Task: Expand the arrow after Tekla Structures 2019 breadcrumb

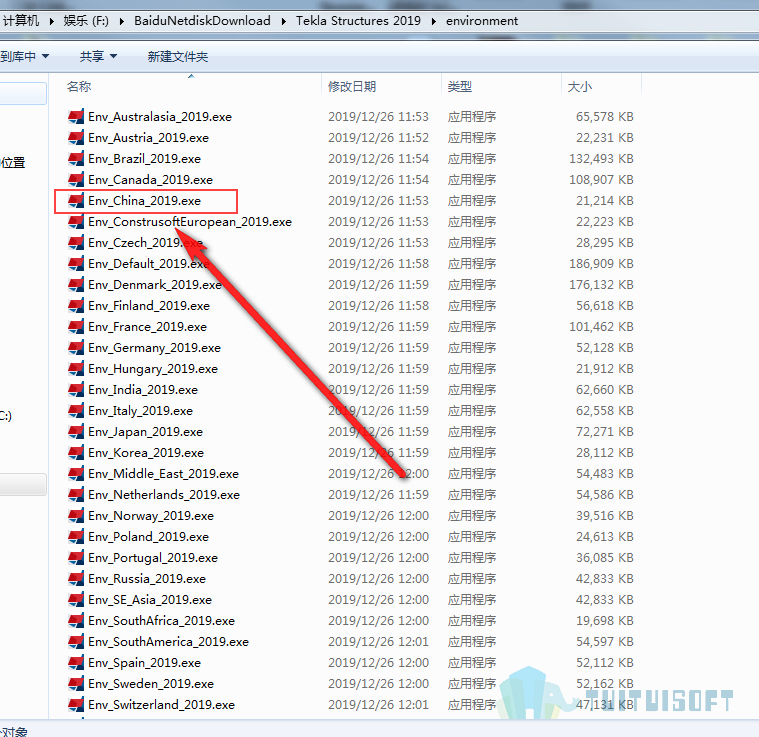Action: coord(434,21)
